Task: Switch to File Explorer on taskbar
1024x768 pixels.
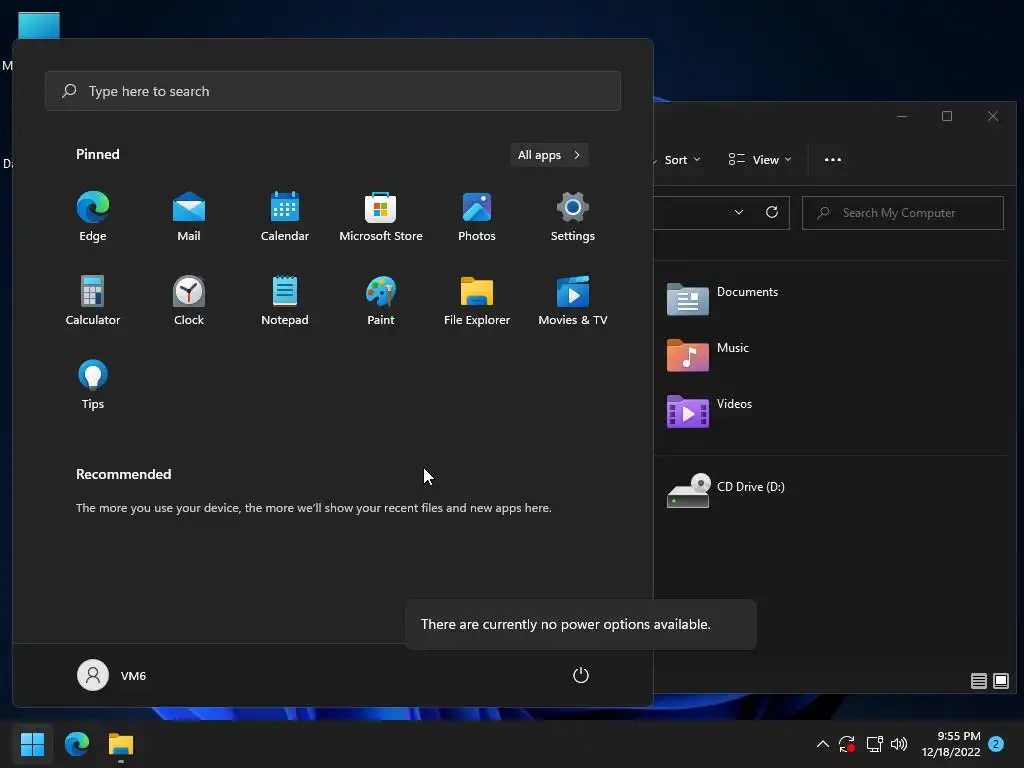Action: 121,744
